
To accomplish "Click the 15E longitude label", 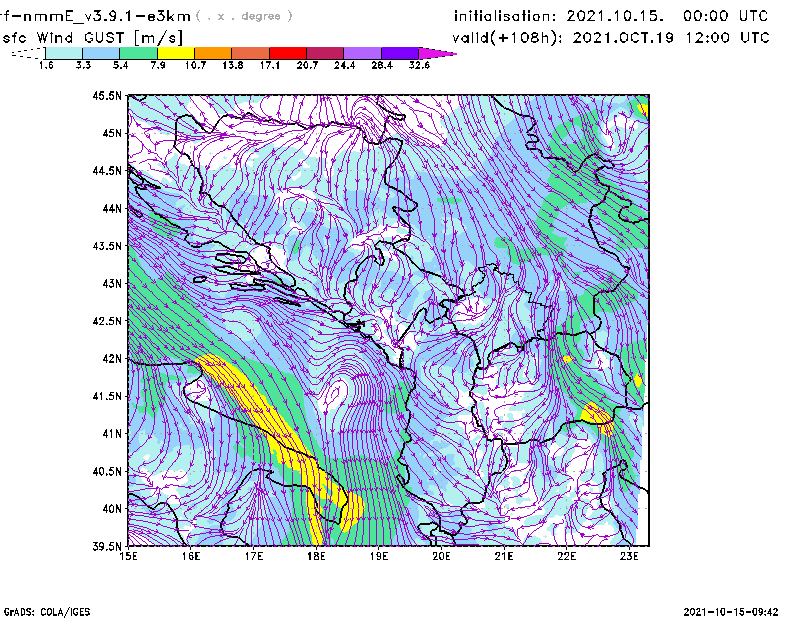I will 128,556.
